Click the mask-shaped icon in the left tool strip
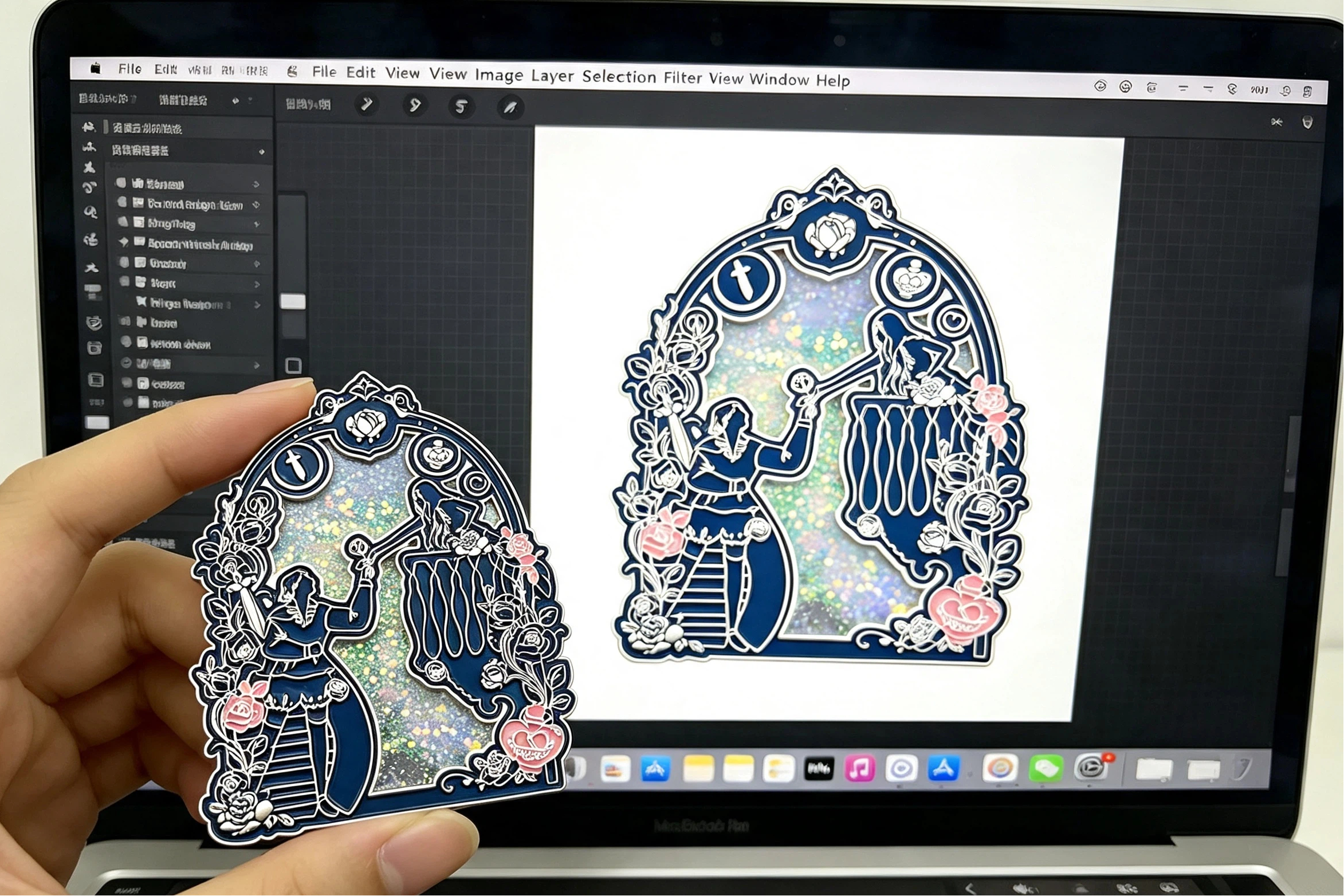The height and width of the screenshot is (896, 1344). (94, 324)
